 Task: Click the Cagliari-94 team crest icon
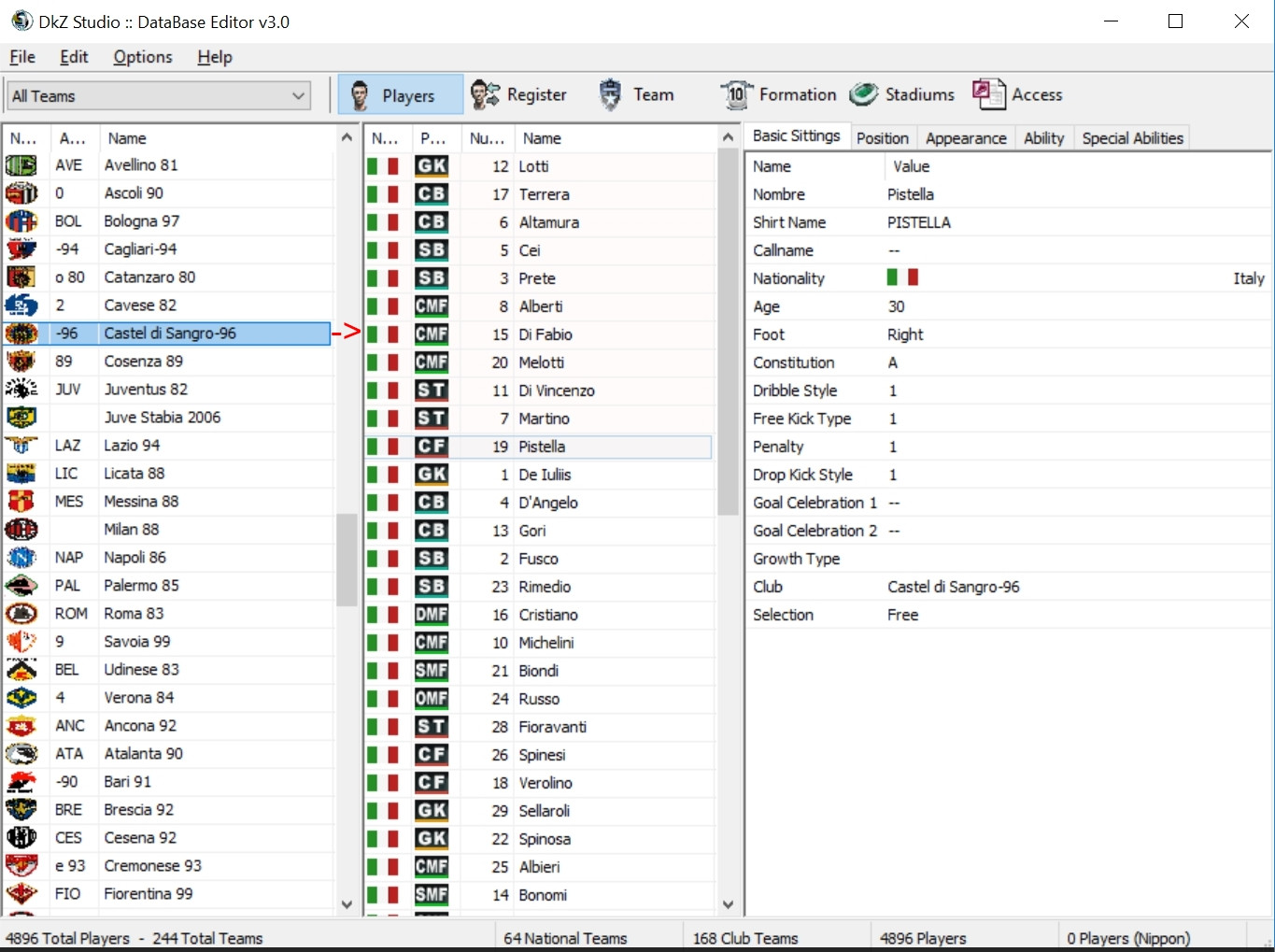(x=21, y=249)
